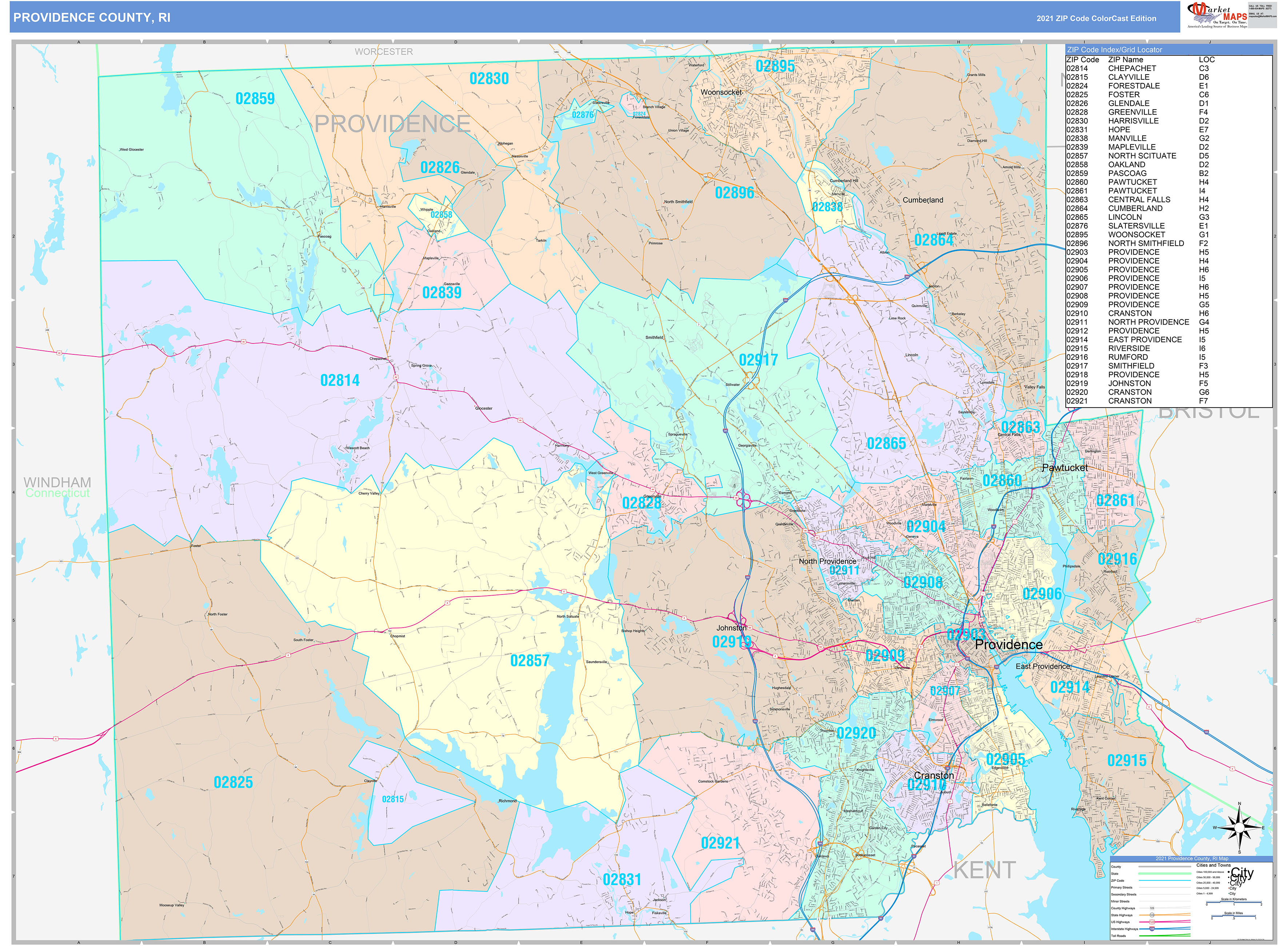The width and height of the screenshot is (1288, 946).
Task: Click the Woonsocket city label
Action: (x=721, y=92)
